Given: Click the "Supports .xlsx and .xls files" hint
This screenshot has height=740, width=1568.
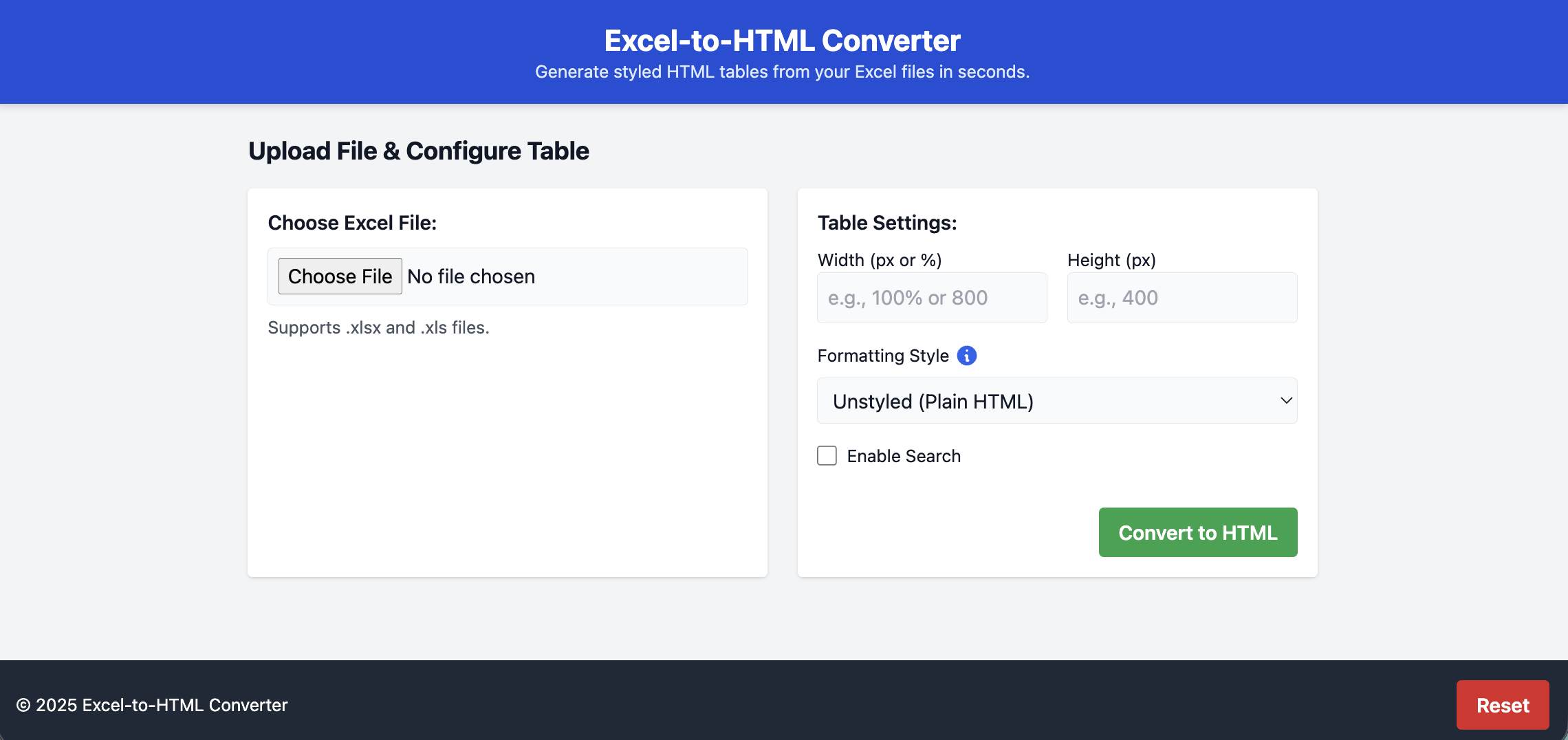Looking at the screenshot, I should click(378, 327).
